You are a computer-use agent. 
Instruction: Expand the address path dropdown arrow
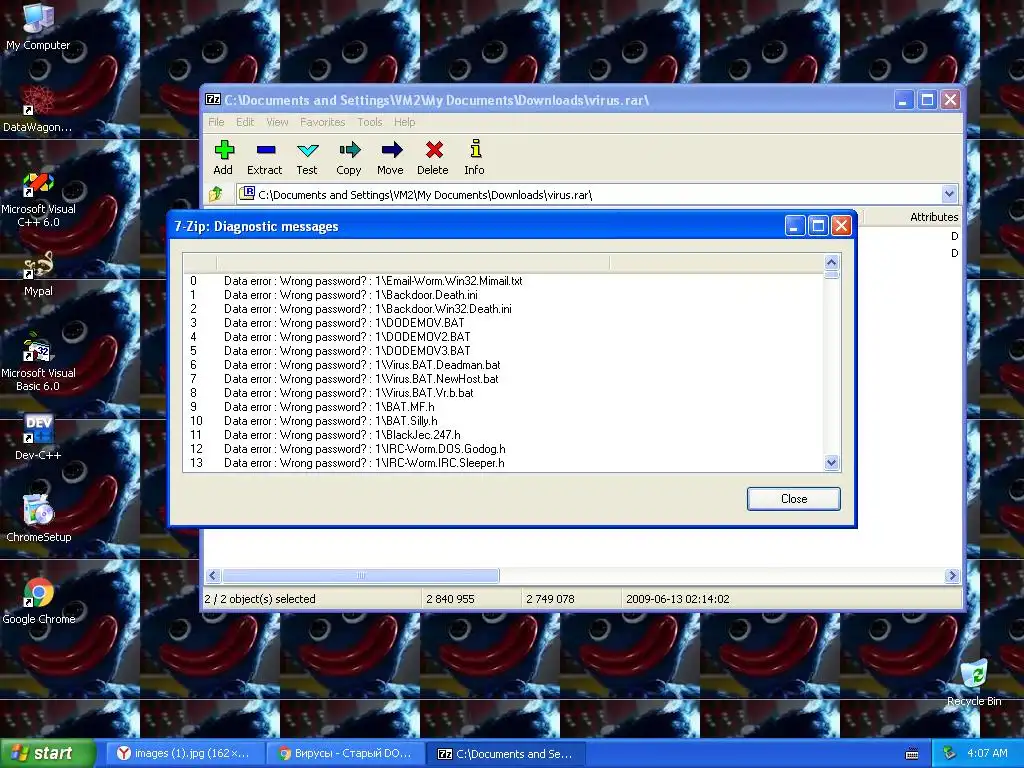pos(949,194)
